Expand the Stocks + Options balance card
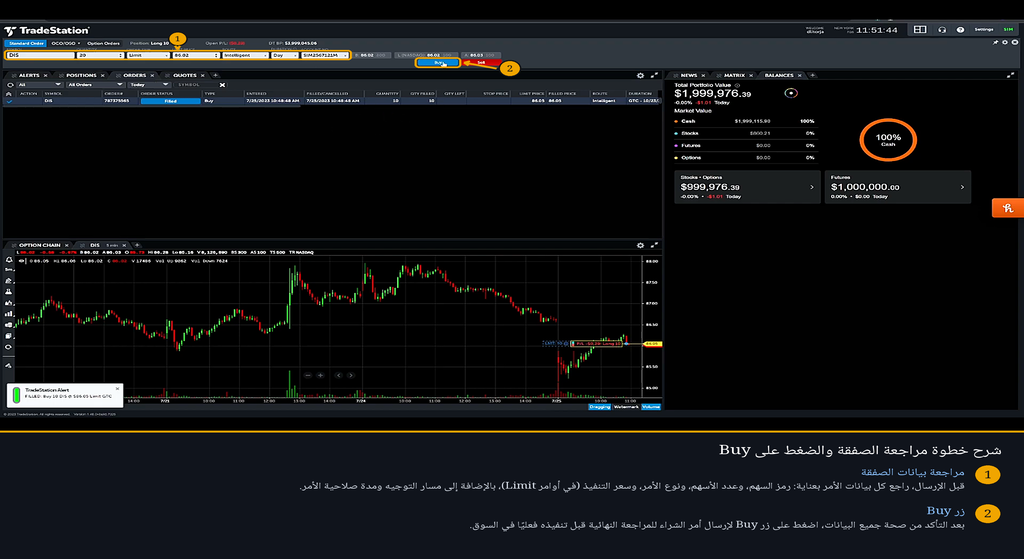 (x=747, y=187)
